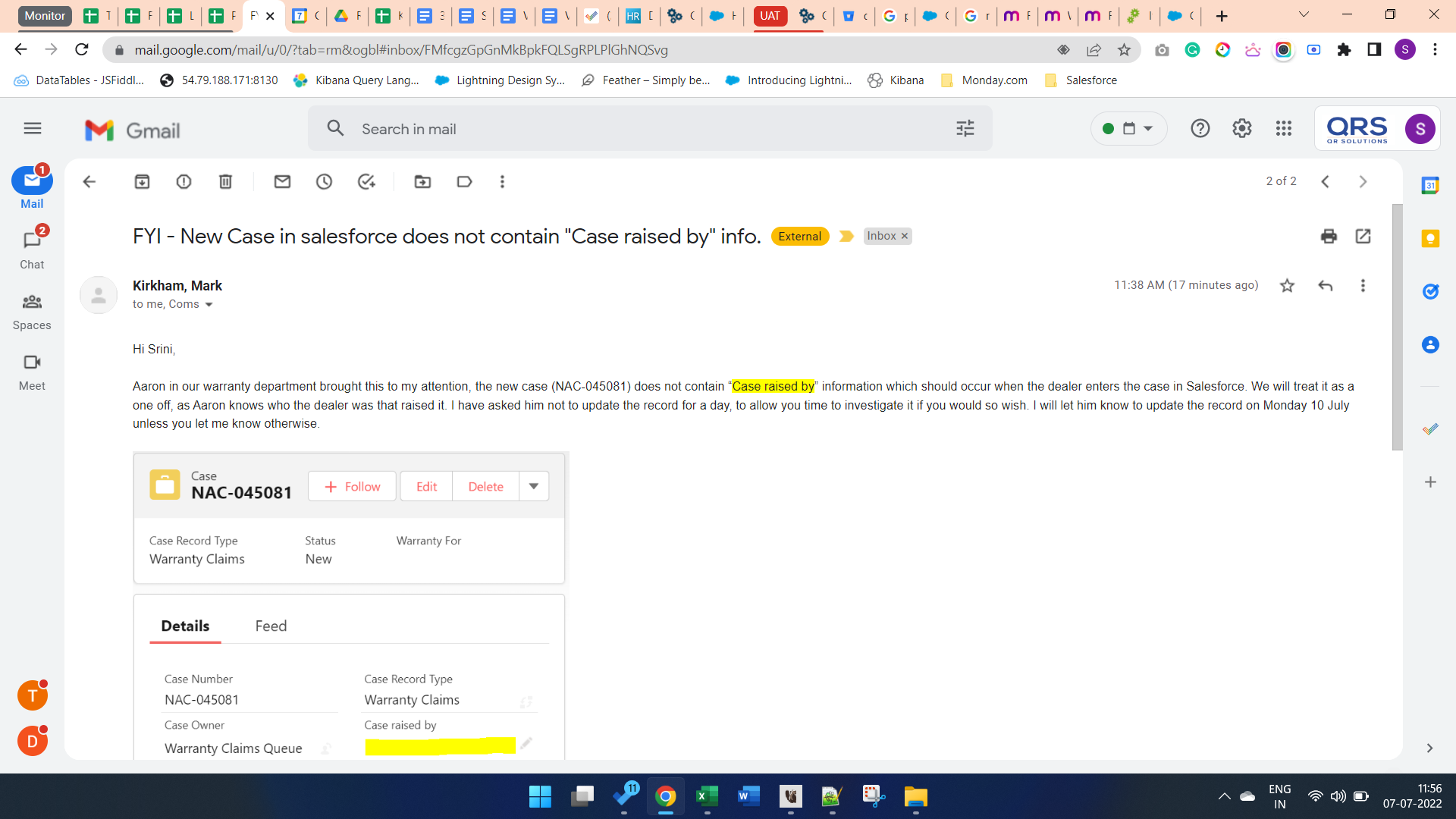Toggle the Gmail main menu hamburger
The width and height of the screenshot is (1456, 819).
[33, 129]
